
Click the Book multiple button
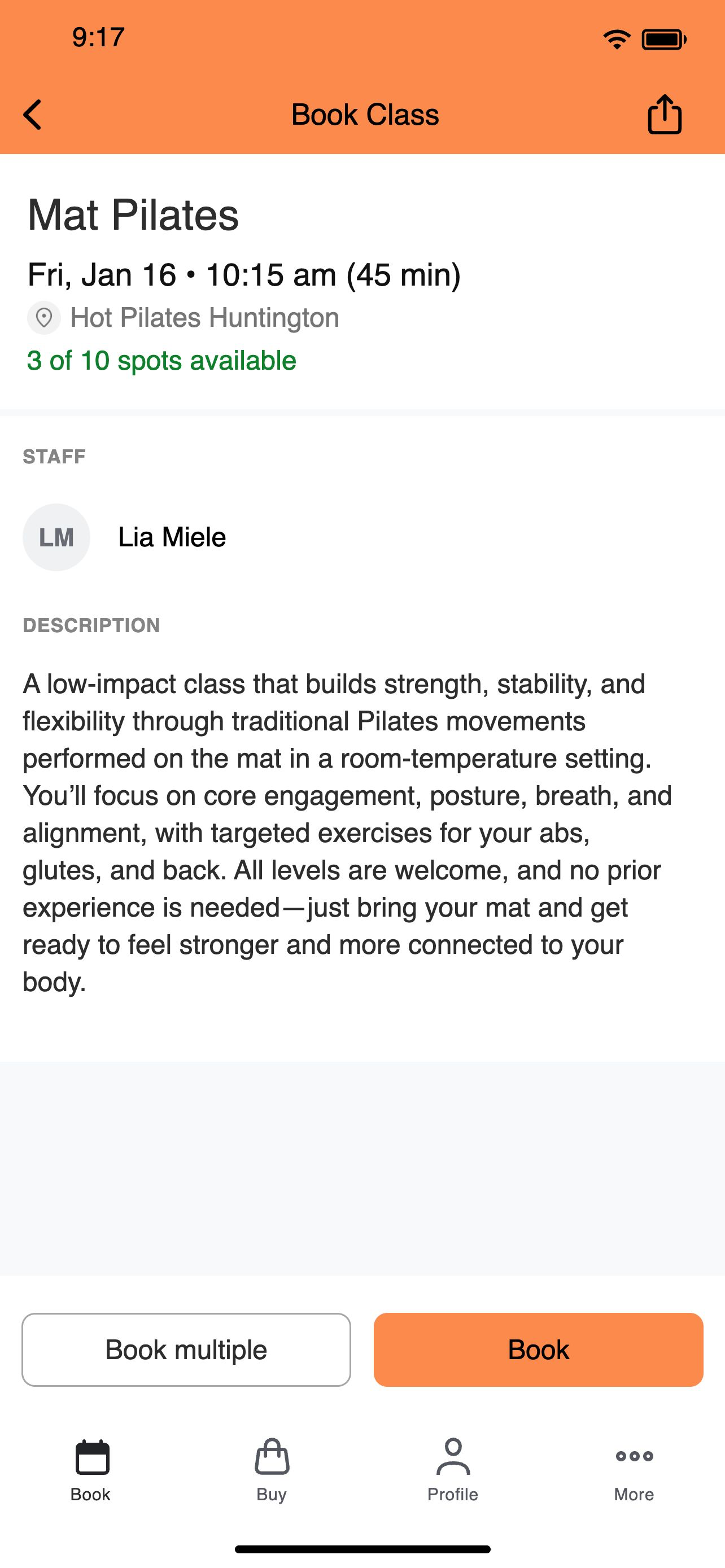coord(186,1350)
